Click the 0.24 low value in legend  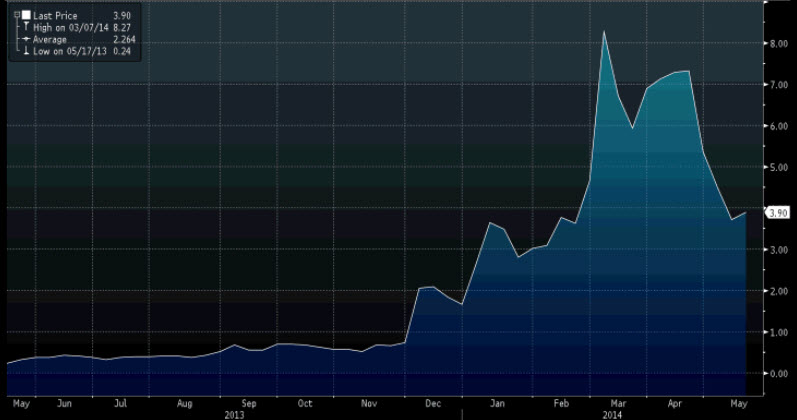122,51
